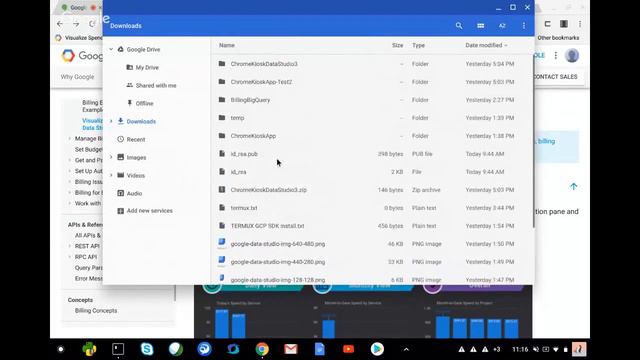Select temp folder

click(371, 118)
